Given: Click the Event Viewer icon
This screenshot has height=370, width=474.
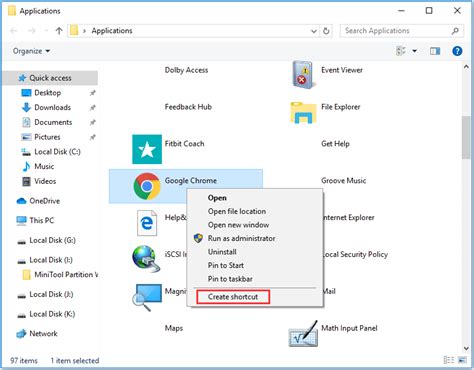Looking at the screenshot, I should pyautogui.click(x=303, y=75).
